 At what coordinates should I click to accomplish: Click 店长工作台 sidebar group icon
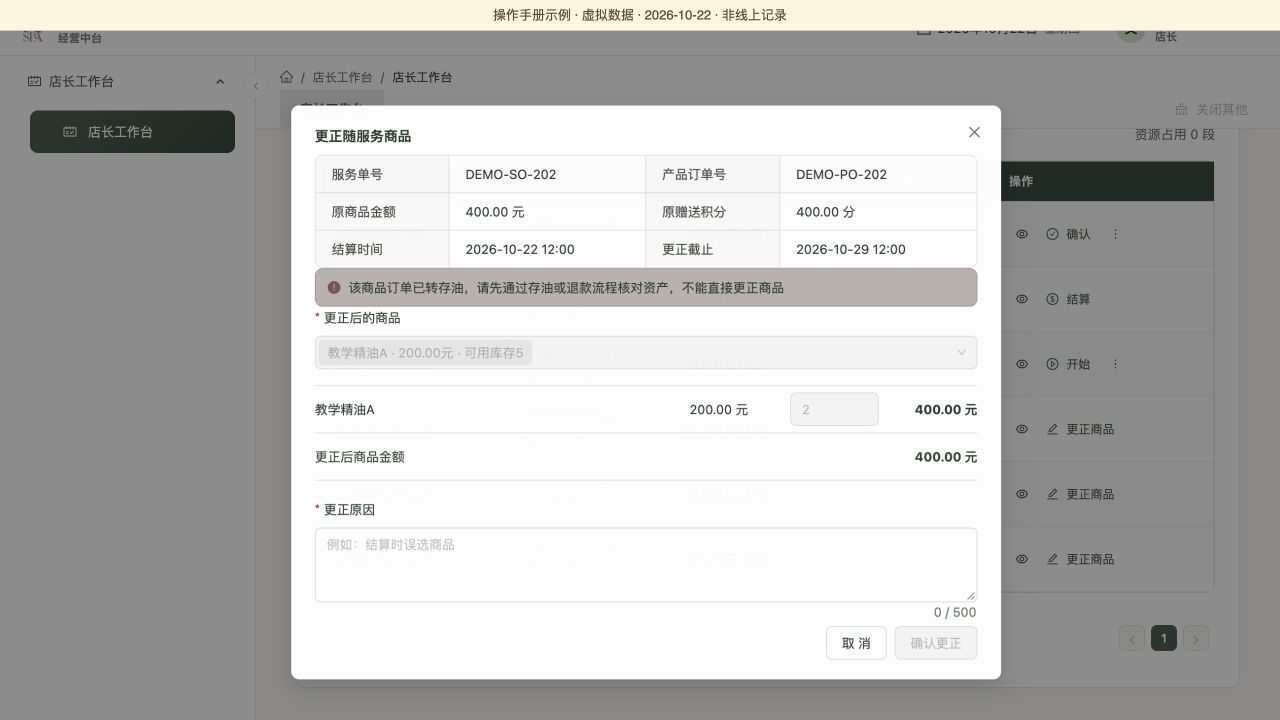34,82
